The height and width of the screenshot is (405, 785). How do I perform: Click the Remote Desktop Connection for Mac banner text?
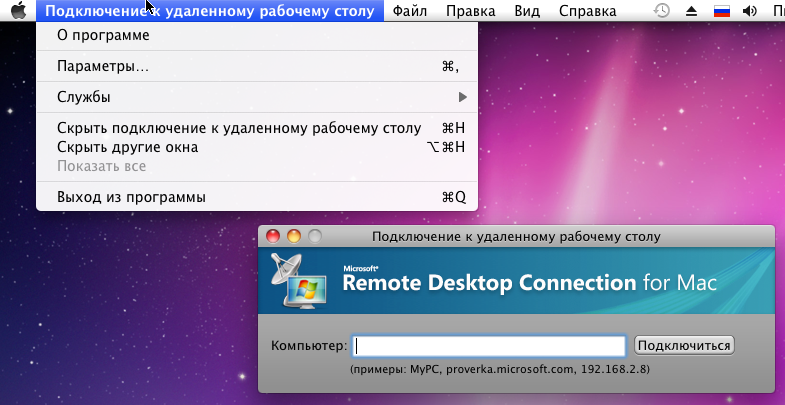click(x=530, y=283)
